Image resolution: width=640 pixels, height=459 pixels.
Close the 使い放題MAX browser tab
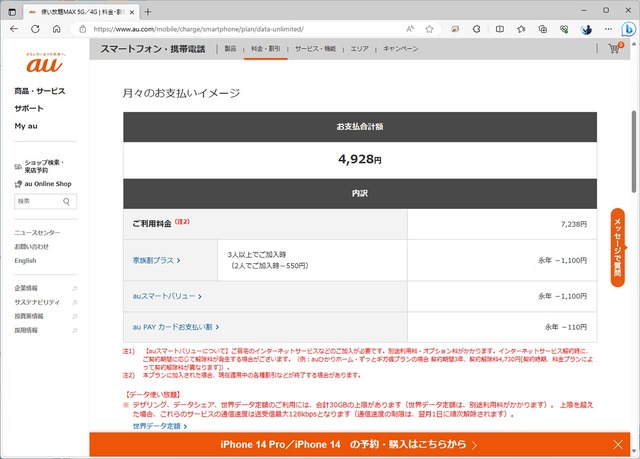(x=132, y=12)
